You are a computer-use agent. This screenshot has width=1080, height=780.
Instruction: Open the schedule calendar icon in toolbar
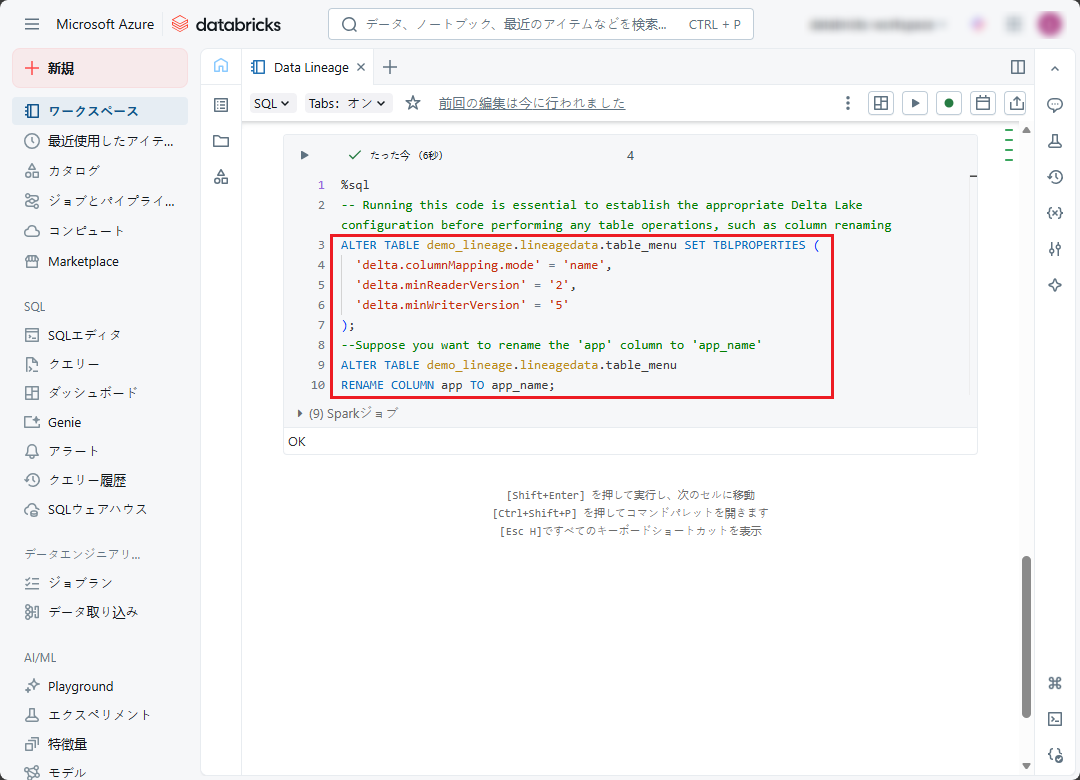[983, 103]
